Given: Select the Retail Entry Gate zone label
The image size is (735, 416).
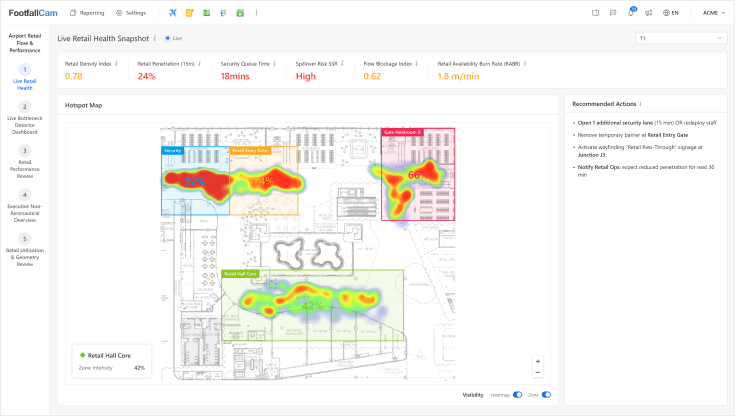Looking at the screenshot, I should tap(250, 151).
